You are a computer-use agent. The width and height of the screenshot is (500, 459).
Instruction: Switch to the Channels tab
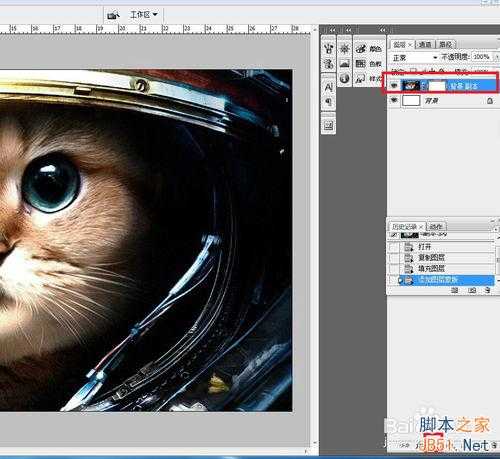point(425,44)
